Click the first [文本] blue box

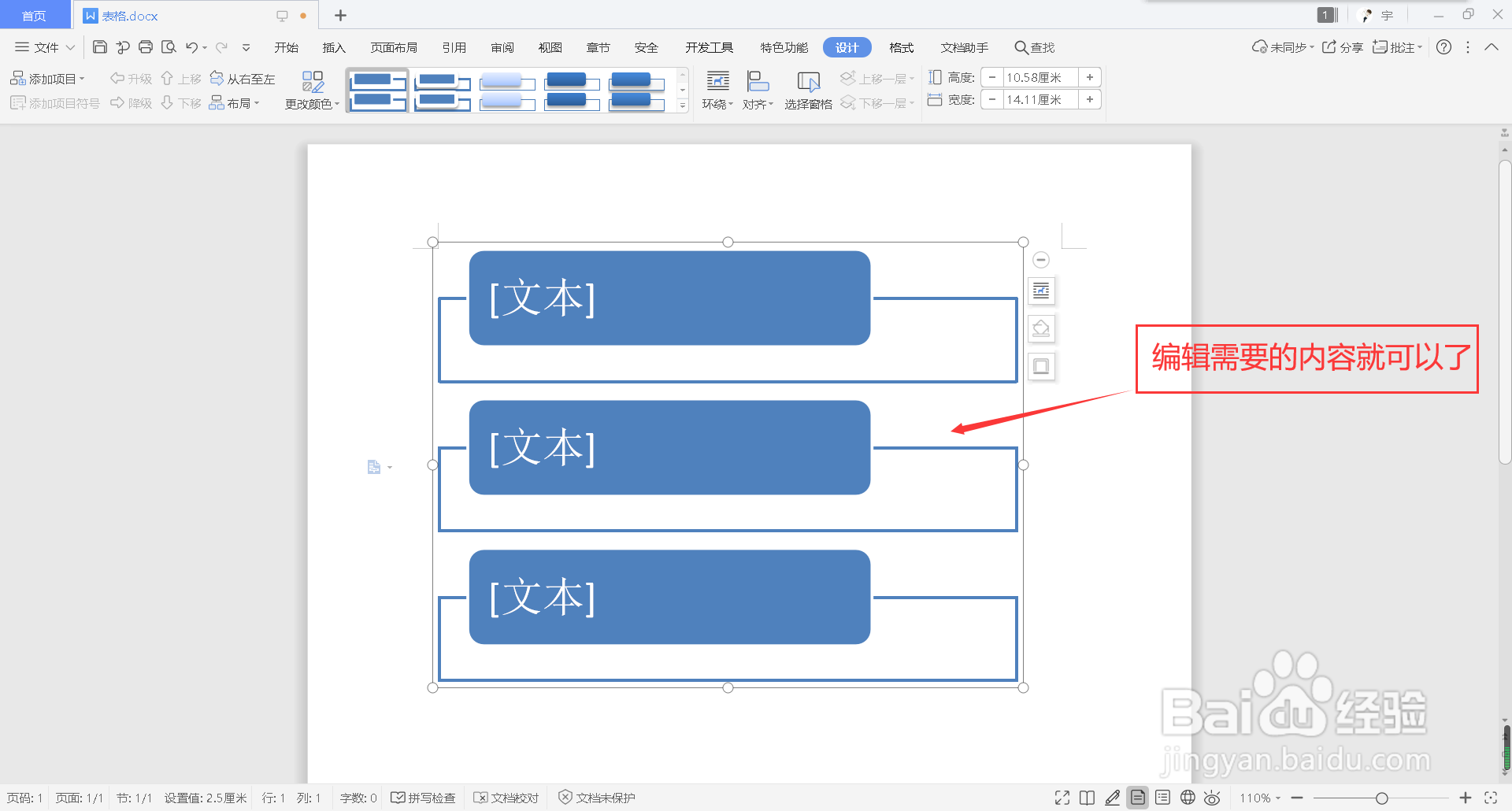(669, 298)
